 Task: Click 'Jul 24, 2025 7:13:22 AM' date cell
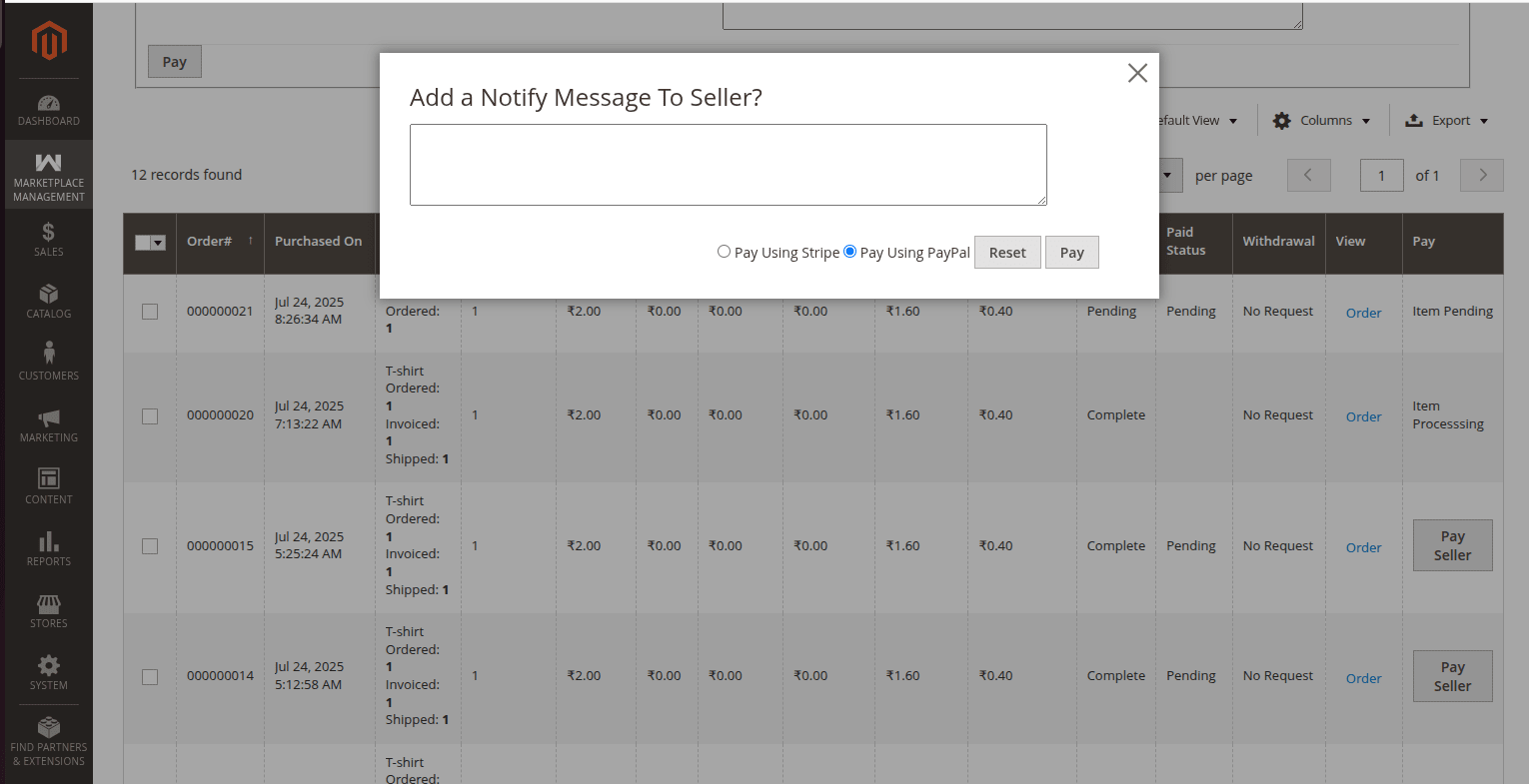point(309,414)
